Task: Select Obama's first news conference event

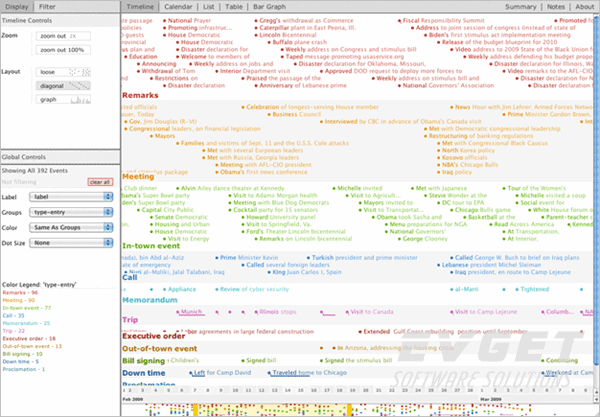Action: [x=261, y=172]
